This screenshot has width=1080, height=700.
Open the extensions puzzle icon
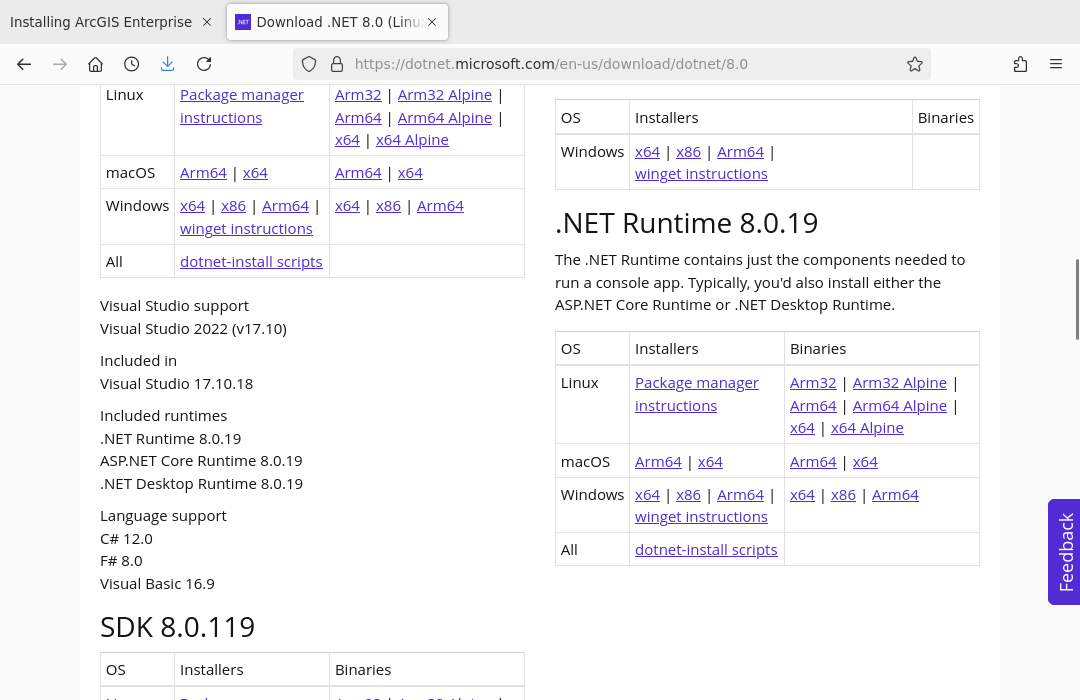[x=1020, y=64]
